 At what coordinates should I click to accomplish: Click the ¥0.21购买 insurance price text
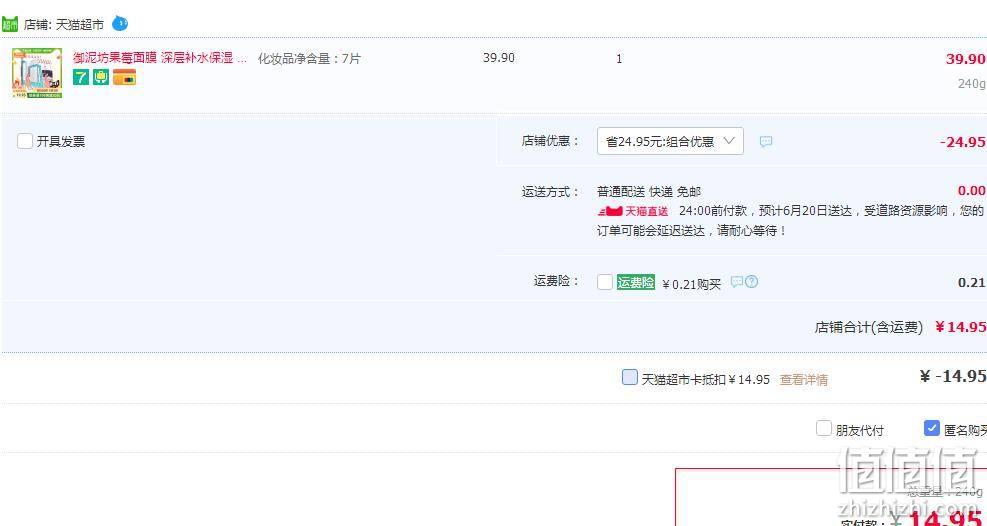coord(692,284)
